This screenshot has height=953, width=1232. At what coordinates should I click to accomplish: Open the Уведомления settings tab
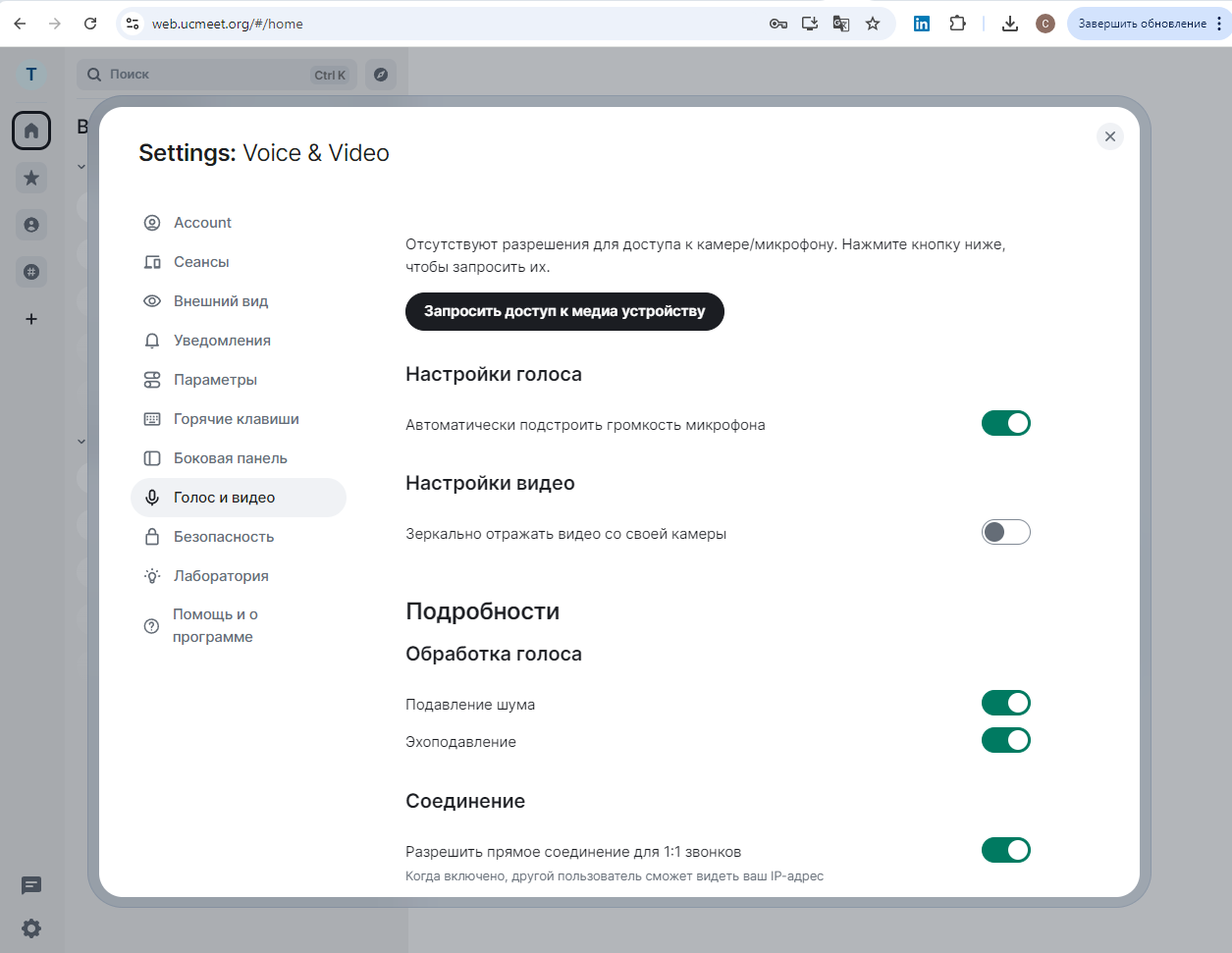(222, 341)
